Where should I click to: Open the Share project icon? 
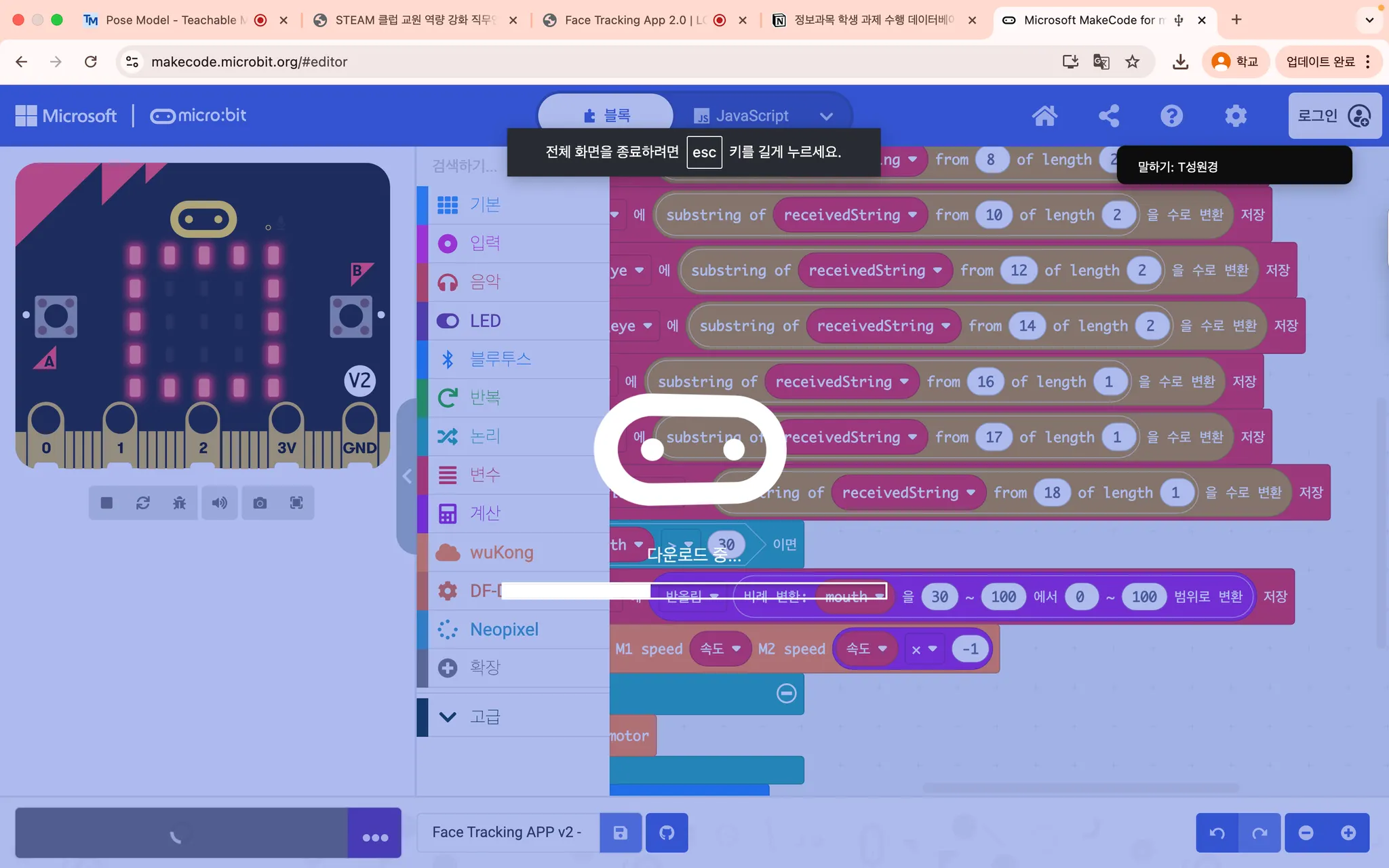pos(1109,116)
